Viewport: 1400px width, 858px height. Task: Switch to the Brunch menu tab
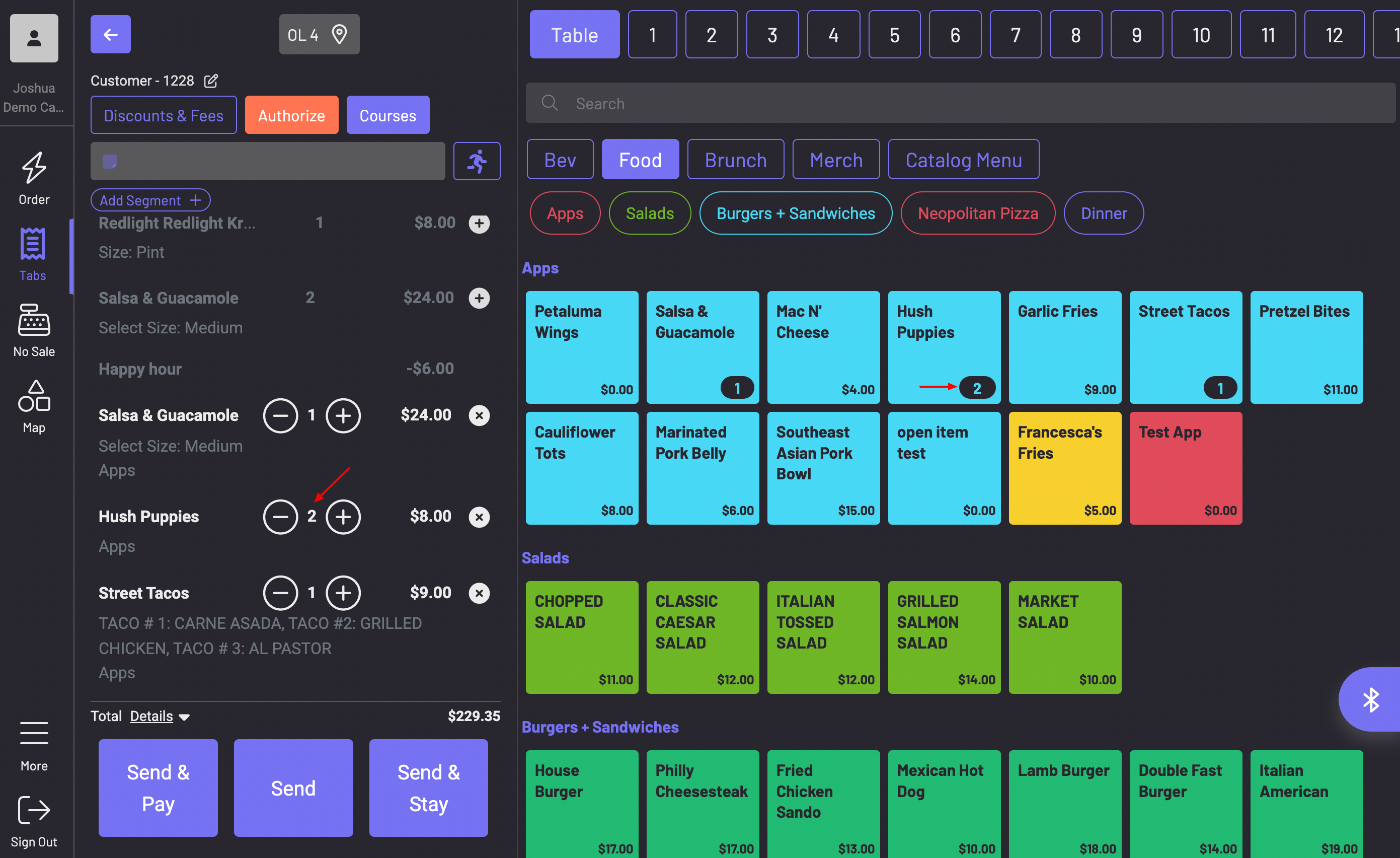[x=735, y=160]
